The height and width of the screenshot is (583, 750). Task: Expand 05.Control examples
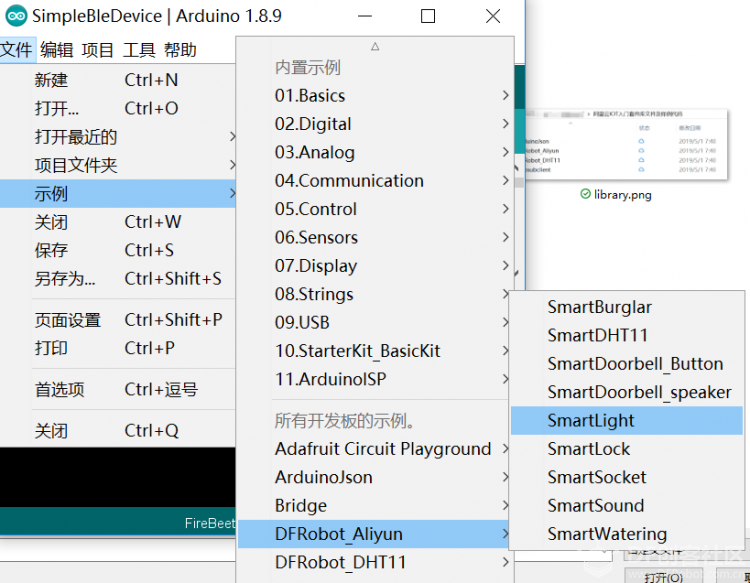click(x=375, y=209)
